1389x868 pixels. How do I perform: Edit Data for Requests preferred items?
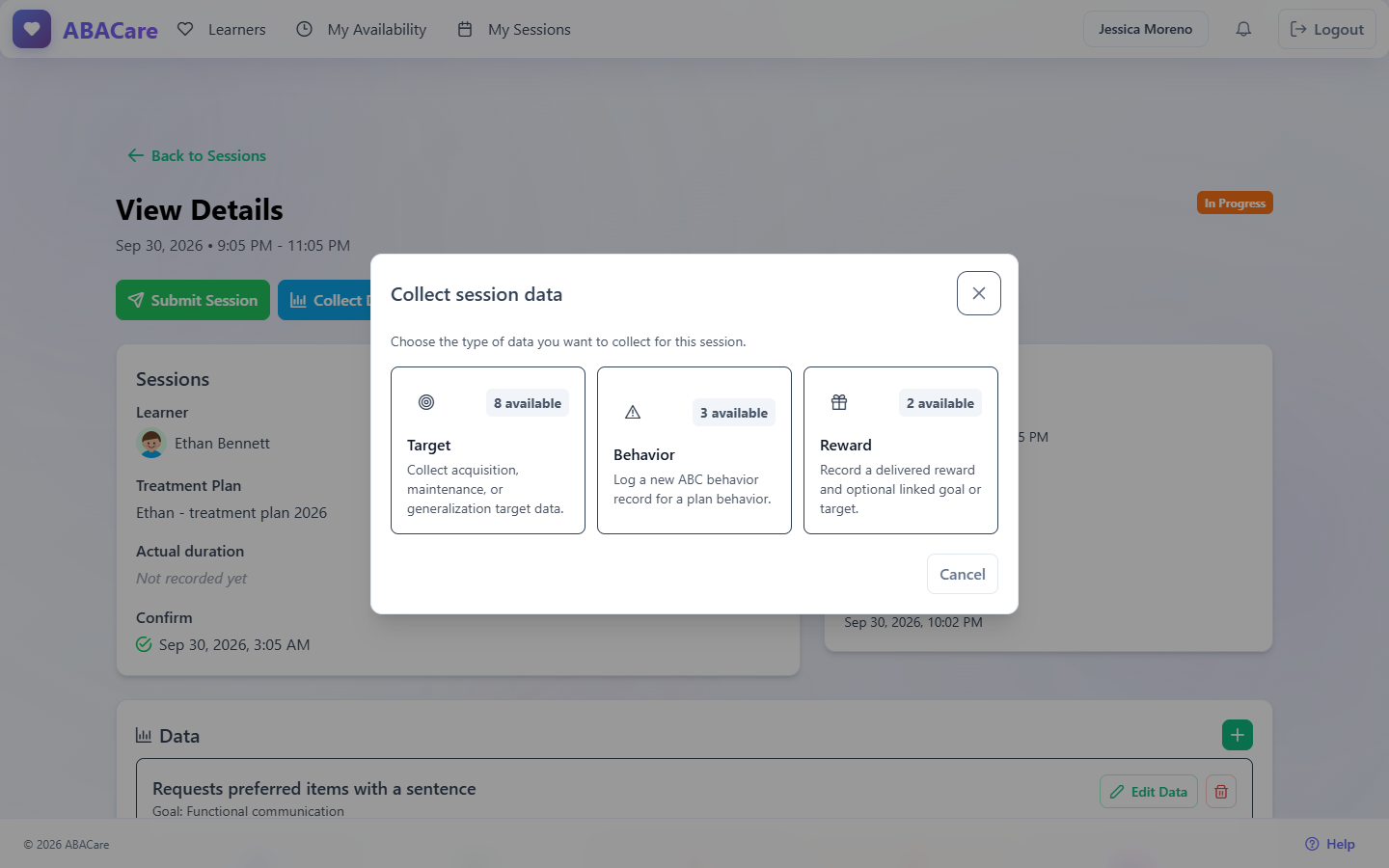(x=1149, y=792)
